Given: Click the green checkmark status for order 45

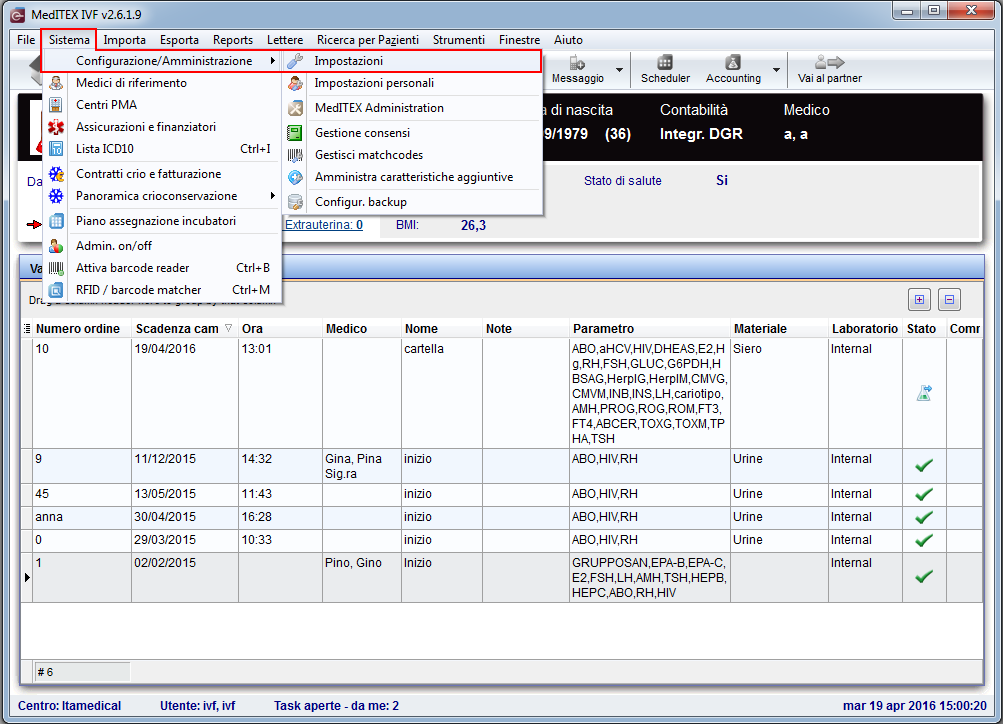Looking at the screenshot, I should click(924, 494).
